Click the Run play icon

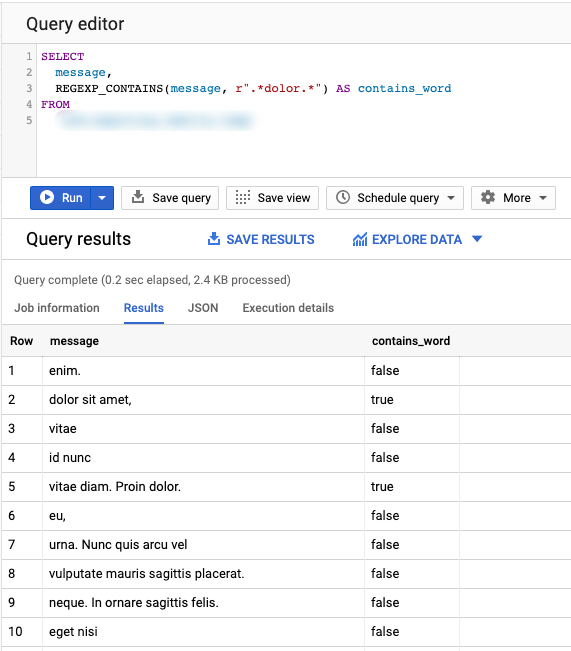(47, 197)
